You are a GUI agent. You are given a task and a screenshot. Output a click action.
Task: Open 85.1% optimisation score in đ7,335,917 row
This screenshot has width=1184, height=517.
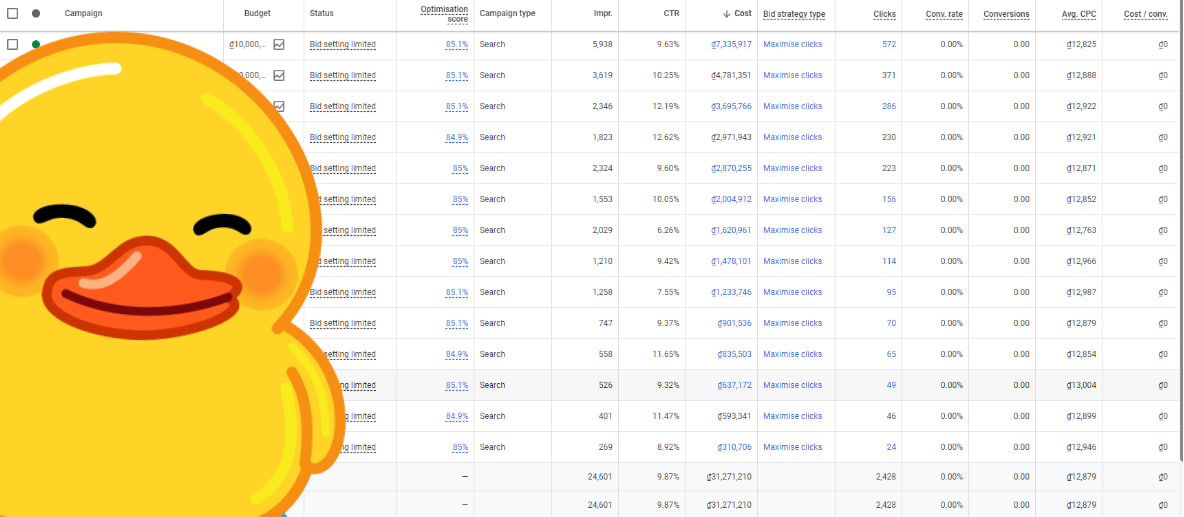(457, 45)
